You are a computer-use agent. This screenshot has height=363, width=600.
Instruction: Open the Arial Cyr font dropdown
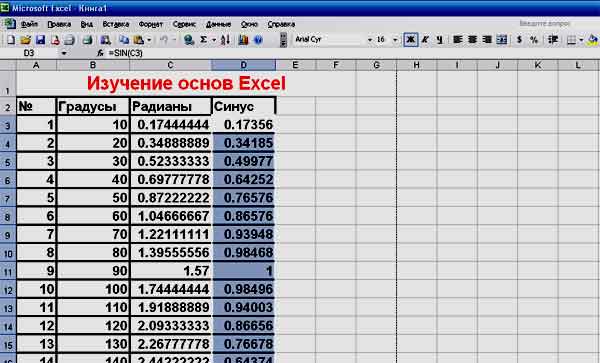[x=370, y=40]
